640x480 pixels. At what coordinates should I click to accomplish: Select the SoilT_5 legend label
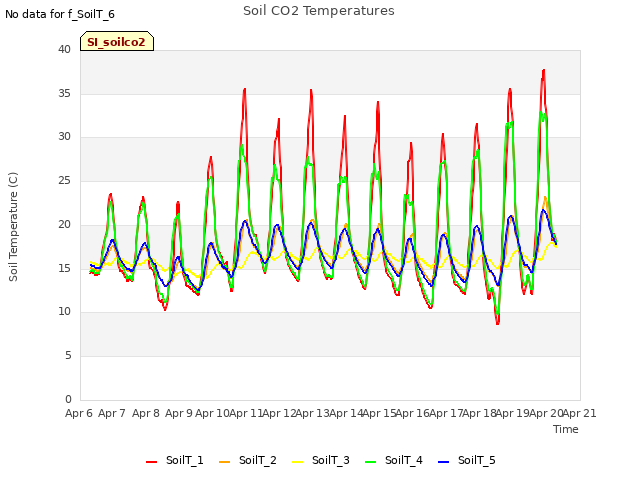click(x=477, y=460)
